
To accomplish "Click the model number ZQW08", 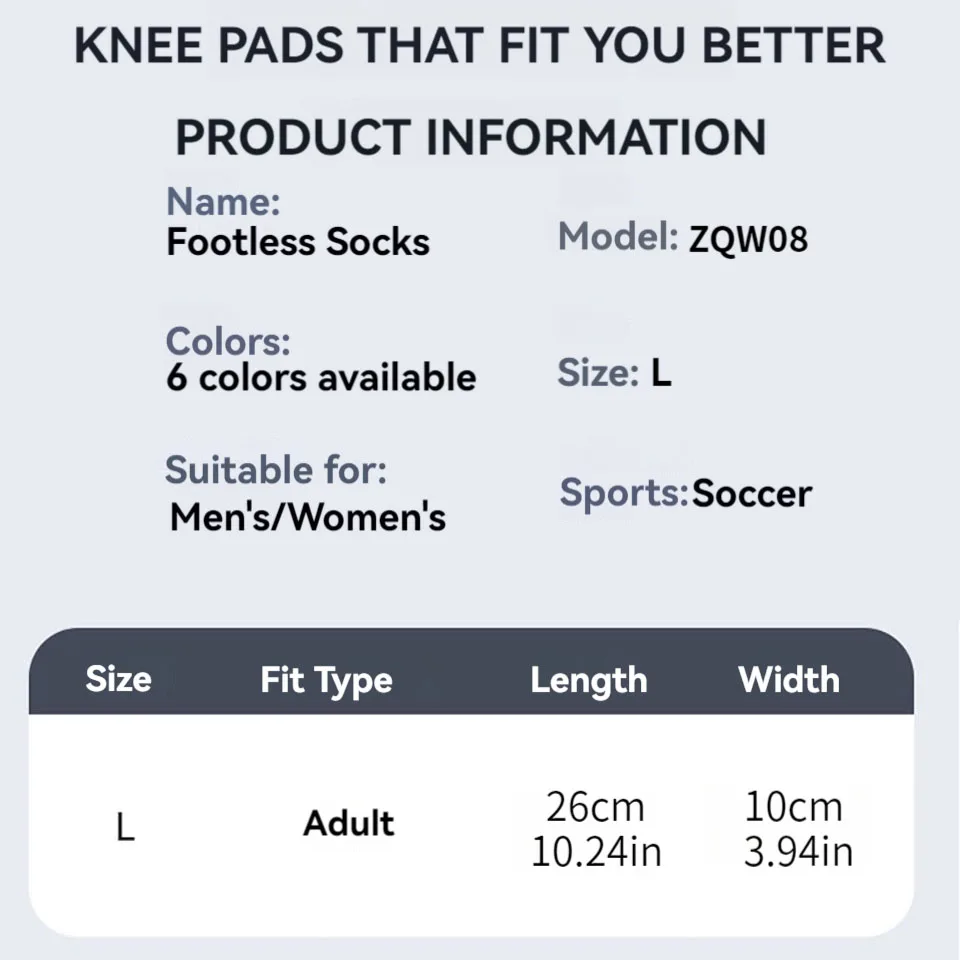I will [x=748, y=239].
